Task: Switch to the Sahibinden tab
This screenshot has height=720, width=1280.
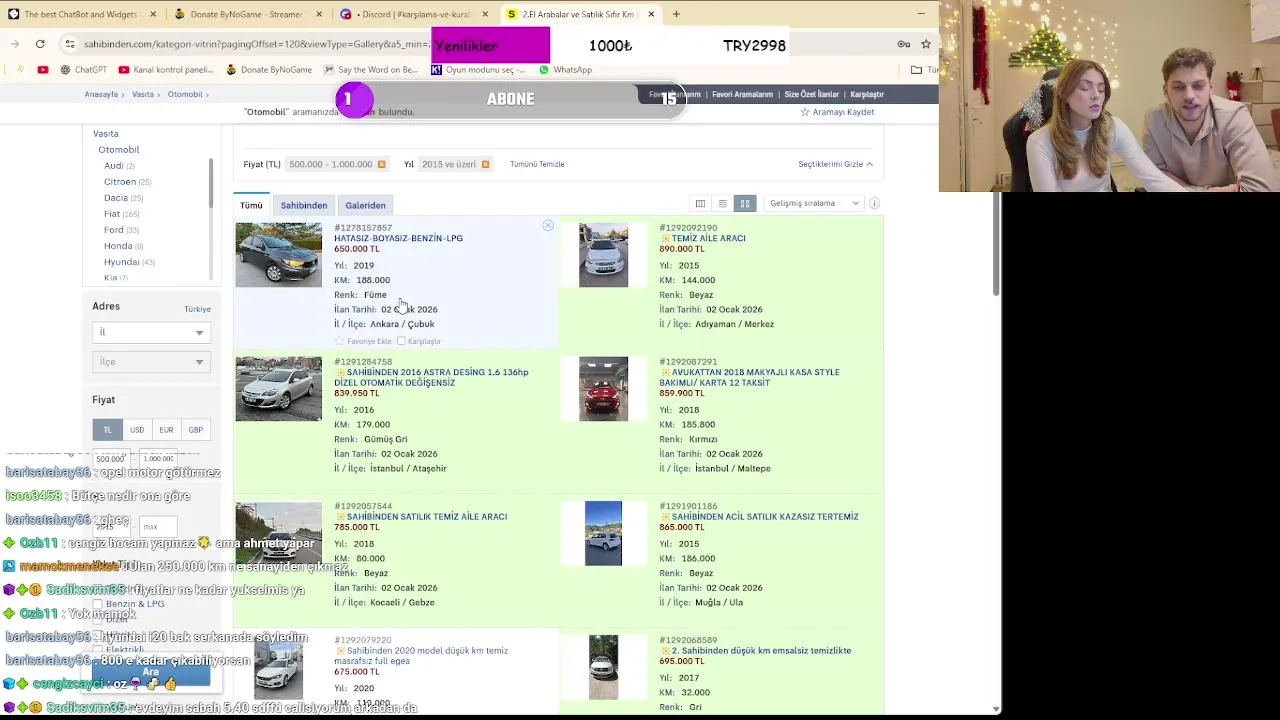Action: point(304,205)
